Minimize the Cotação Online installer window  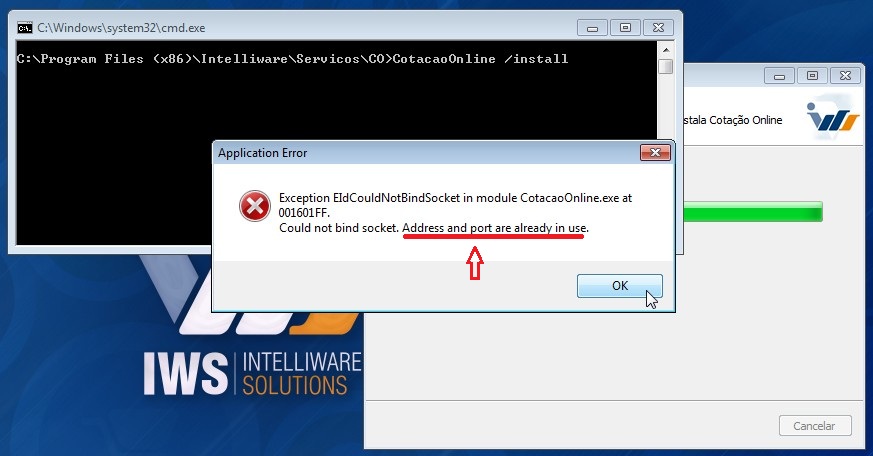coord(779,75)
